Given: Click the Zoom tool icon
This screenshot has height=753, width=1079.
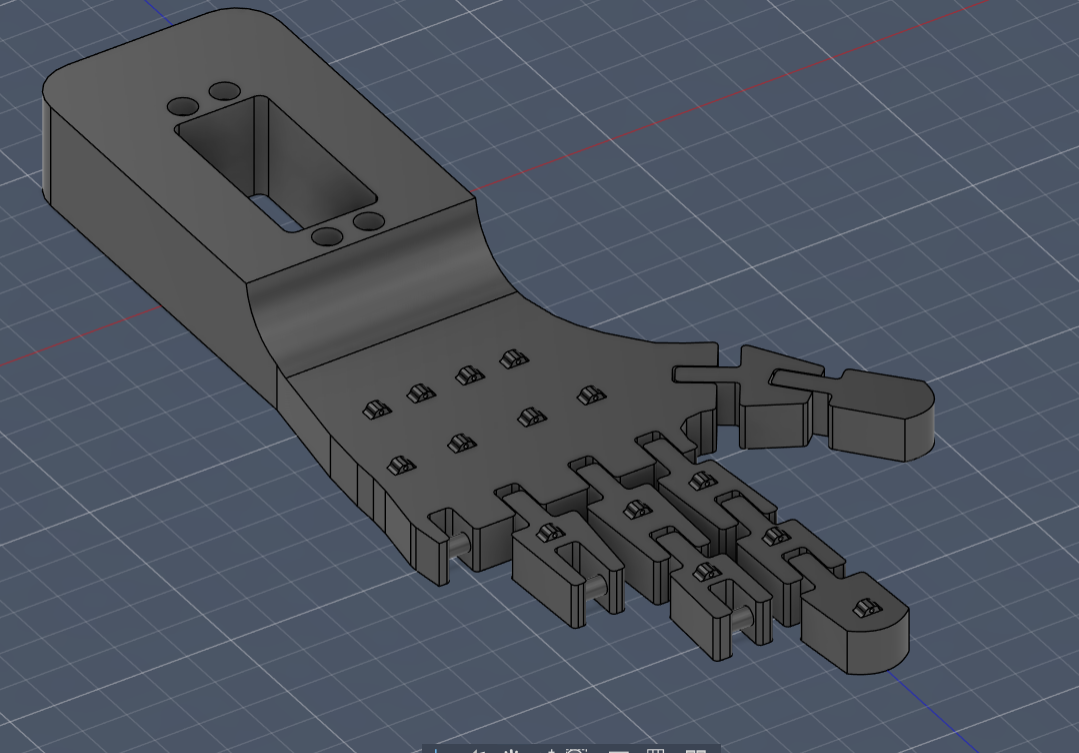Looking at the screenshot, I should (549, 750).
